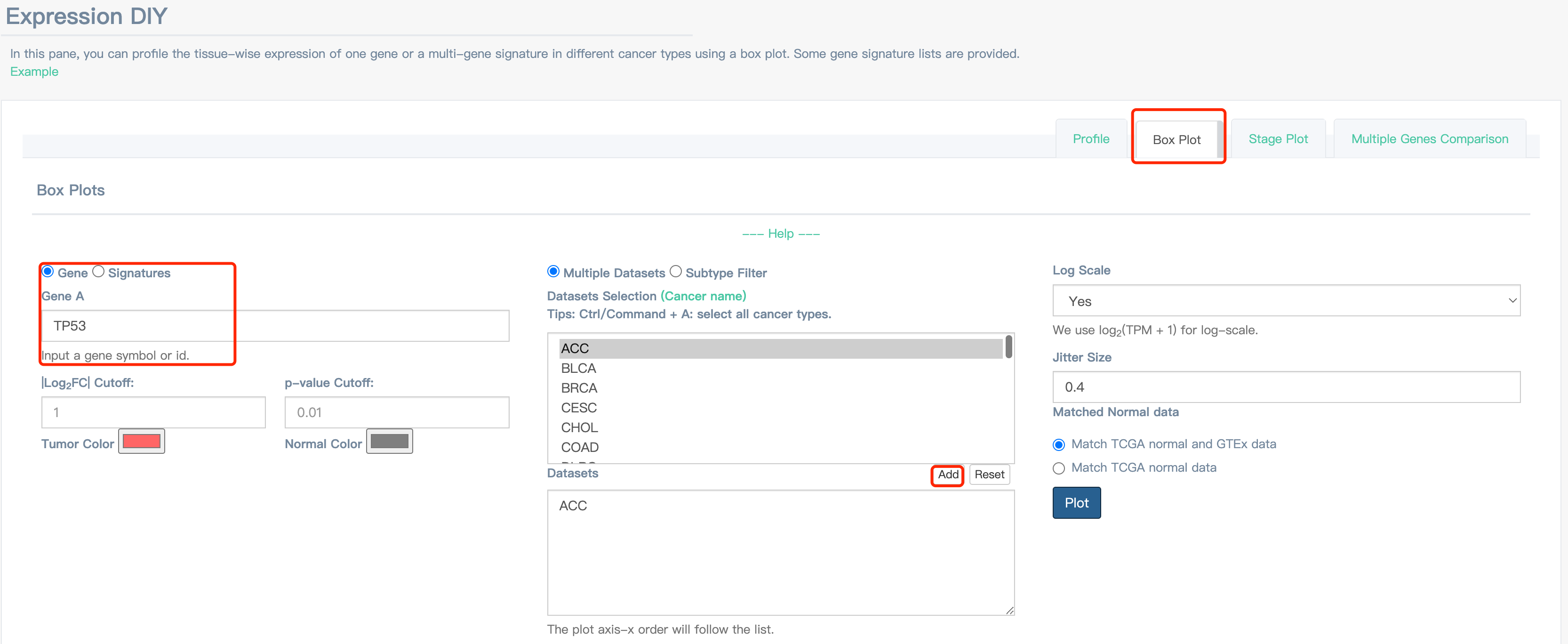Open Multiple Genes Comparison tab
Image resolution: width=1568 pixels, height=644 pixels.
tap(1429, 139)
